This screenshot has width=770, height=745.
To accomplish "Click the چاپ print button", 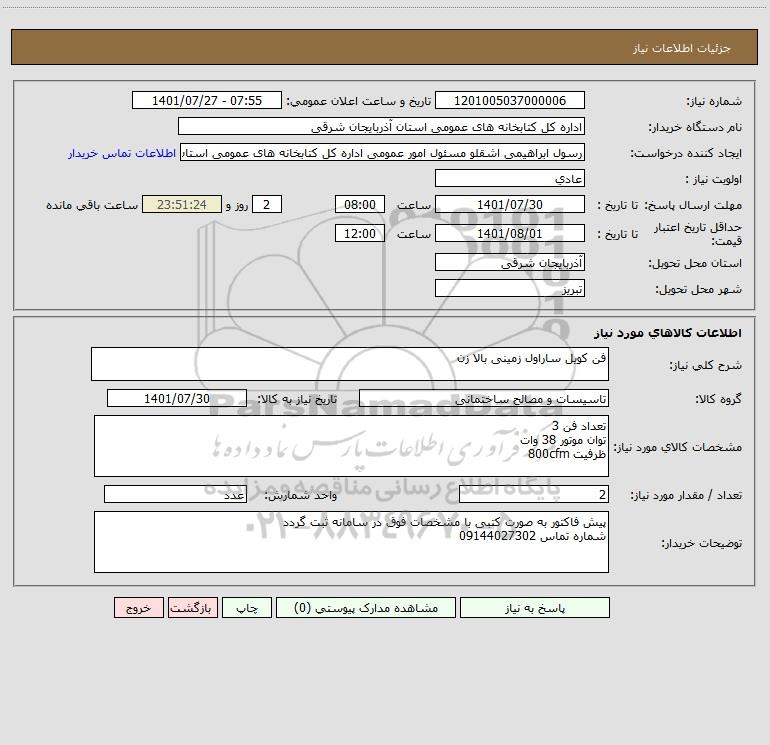I will [x=247, y=608].
